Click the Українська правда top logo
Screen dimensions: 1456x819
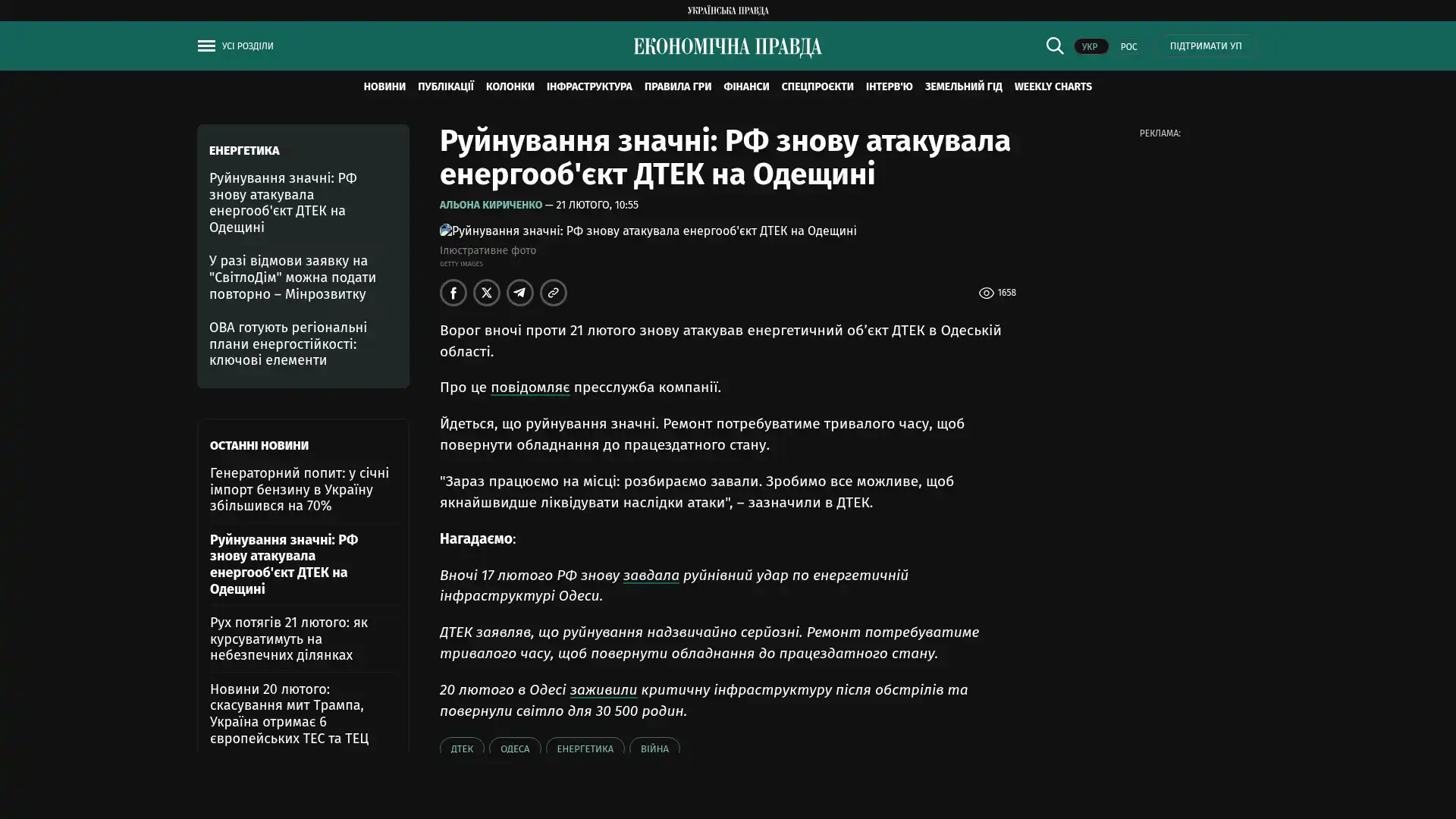click(x=727, y=10)
